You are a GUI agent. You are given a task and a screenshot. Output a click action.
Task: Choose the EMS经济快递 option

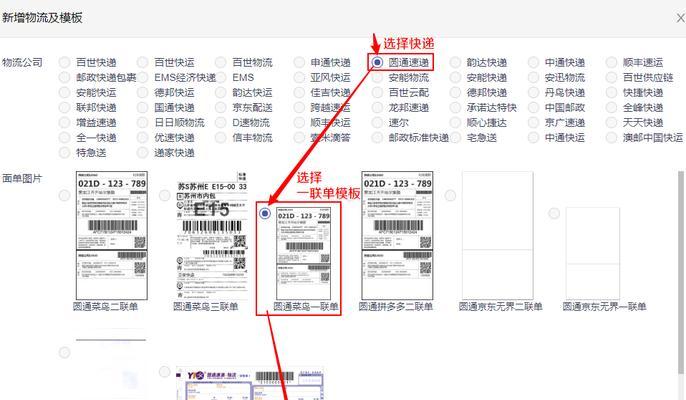click(x=143, y=77)
